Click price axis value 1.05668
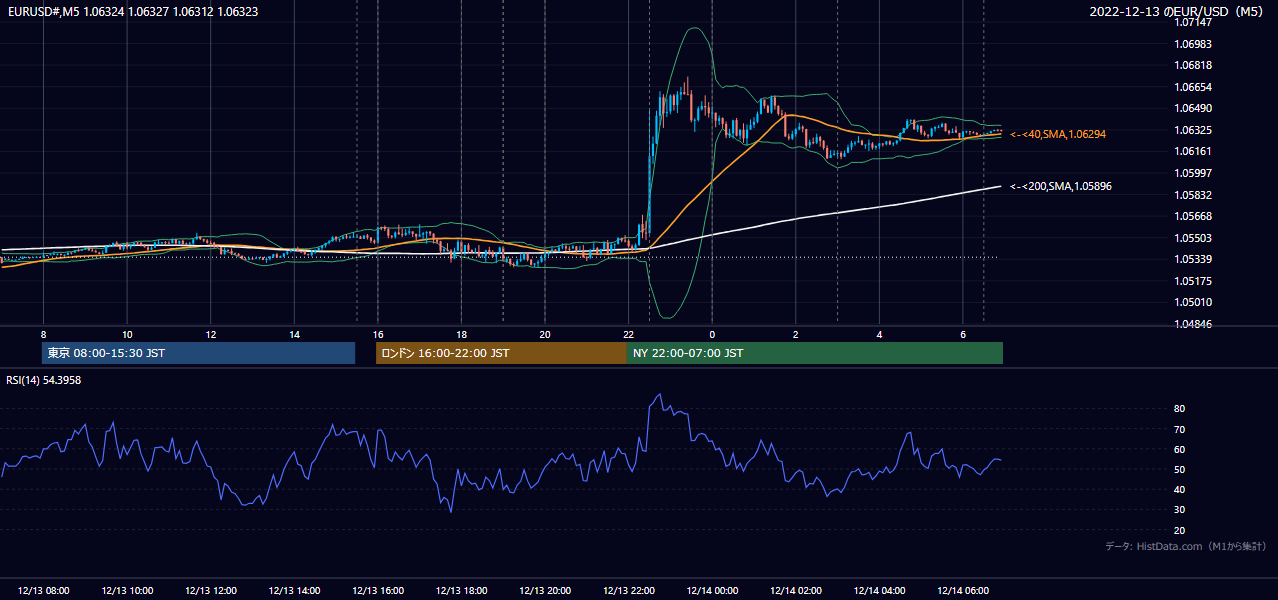The width and height of the screenshot is (1278, 600). pos(1194,216)
